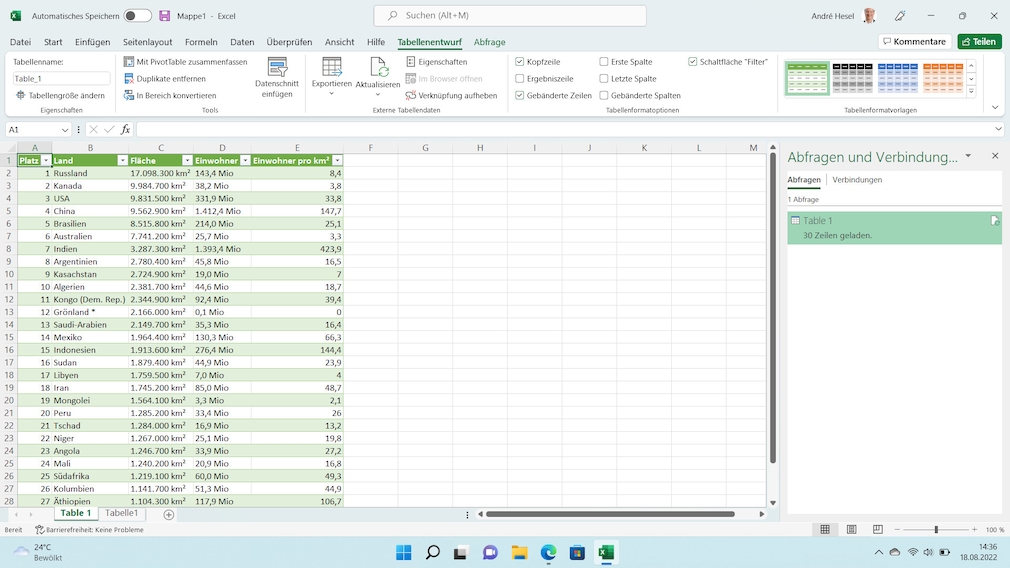Open Microsoft Edge from the taskbar
This screenshot has width=1010, height=568.
pyautogui.click(x=548, y=552)
